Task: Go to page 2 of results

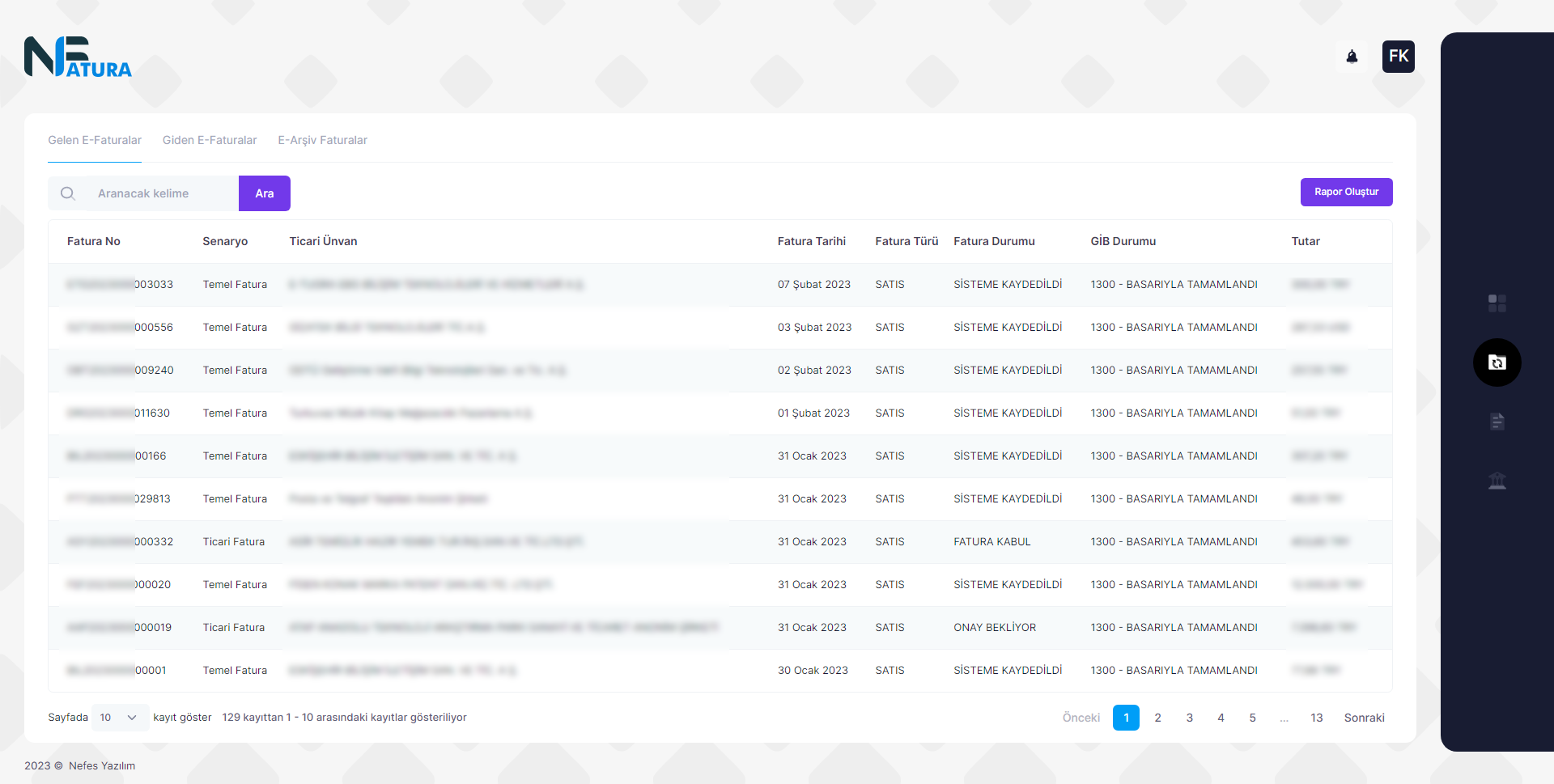Action: pyautogui.click(x=1157, y=718)
